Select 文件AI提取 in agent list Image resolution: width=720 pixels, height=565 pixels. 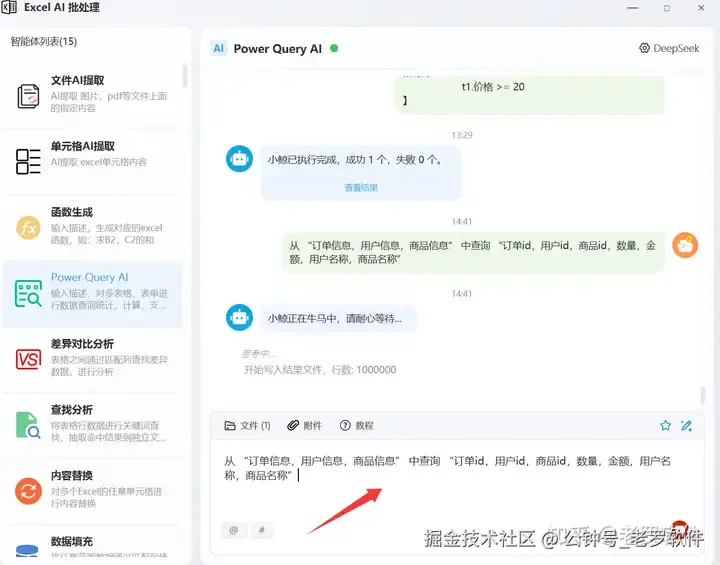[x=93, y=96]
